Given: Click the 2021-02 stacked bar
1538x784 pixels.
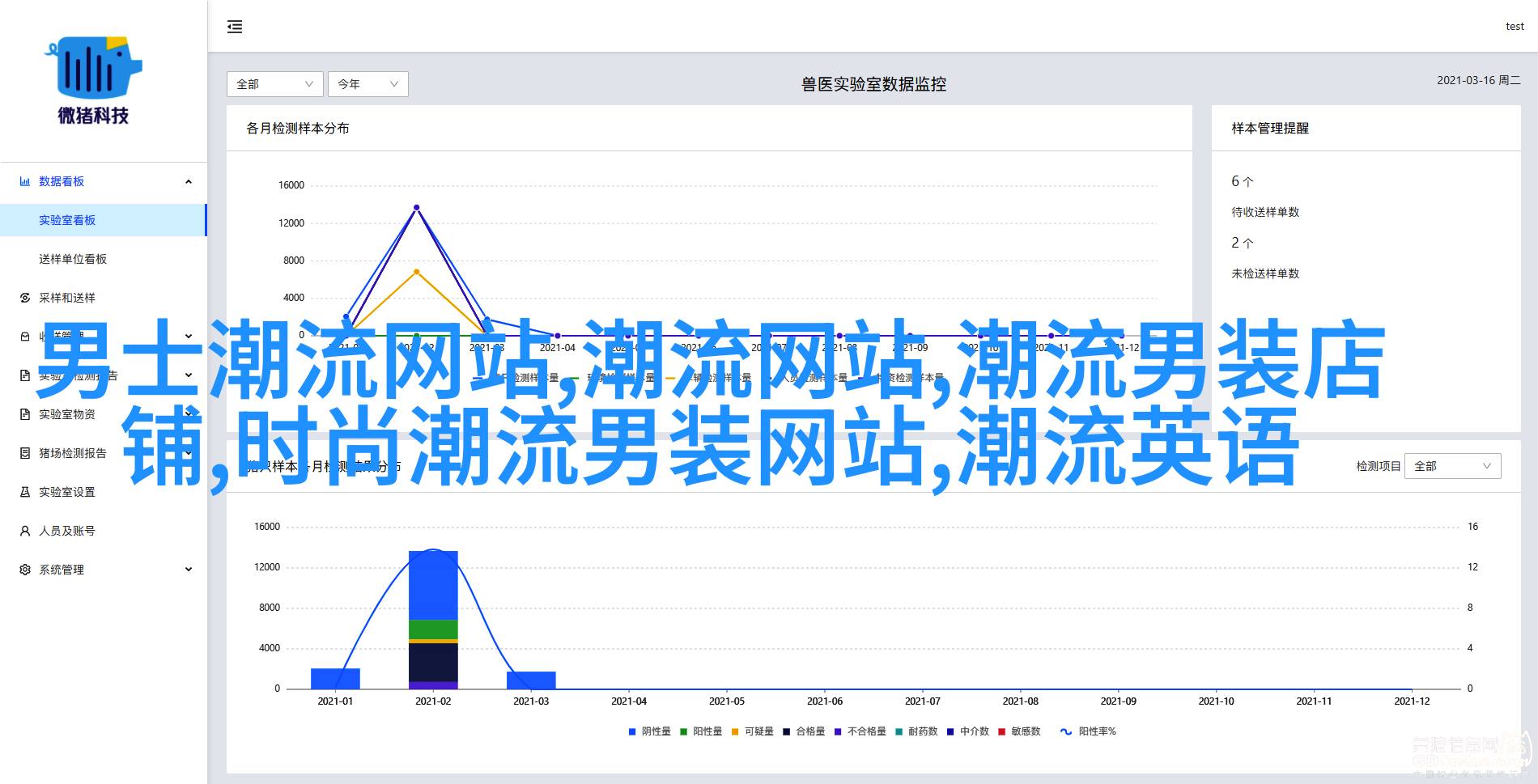Looking at the screenshot, I should tap(433, 619).
